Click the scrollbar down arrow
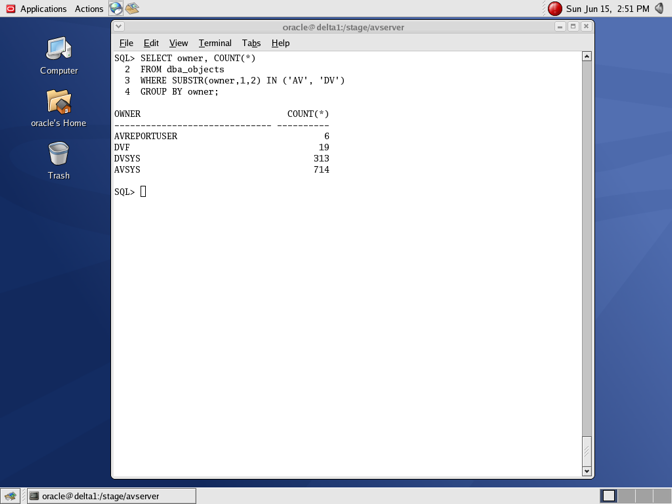 587,471
